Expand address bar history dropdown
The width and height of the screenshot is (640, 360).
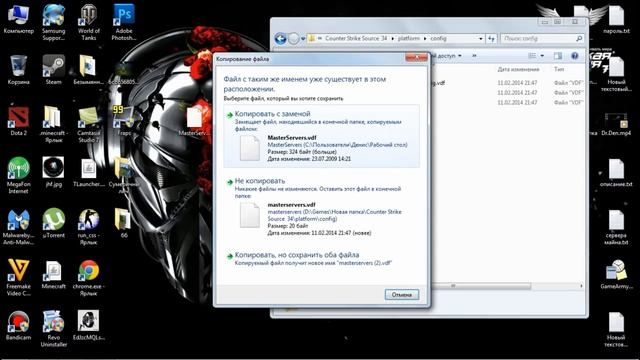pyautogui.click(x=480, y=38)
